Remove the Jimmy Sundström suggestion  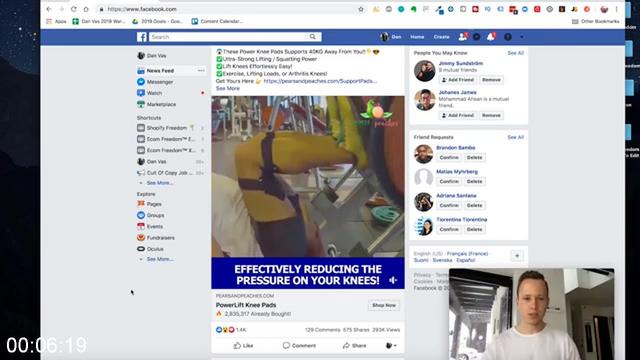click(491, 80)
